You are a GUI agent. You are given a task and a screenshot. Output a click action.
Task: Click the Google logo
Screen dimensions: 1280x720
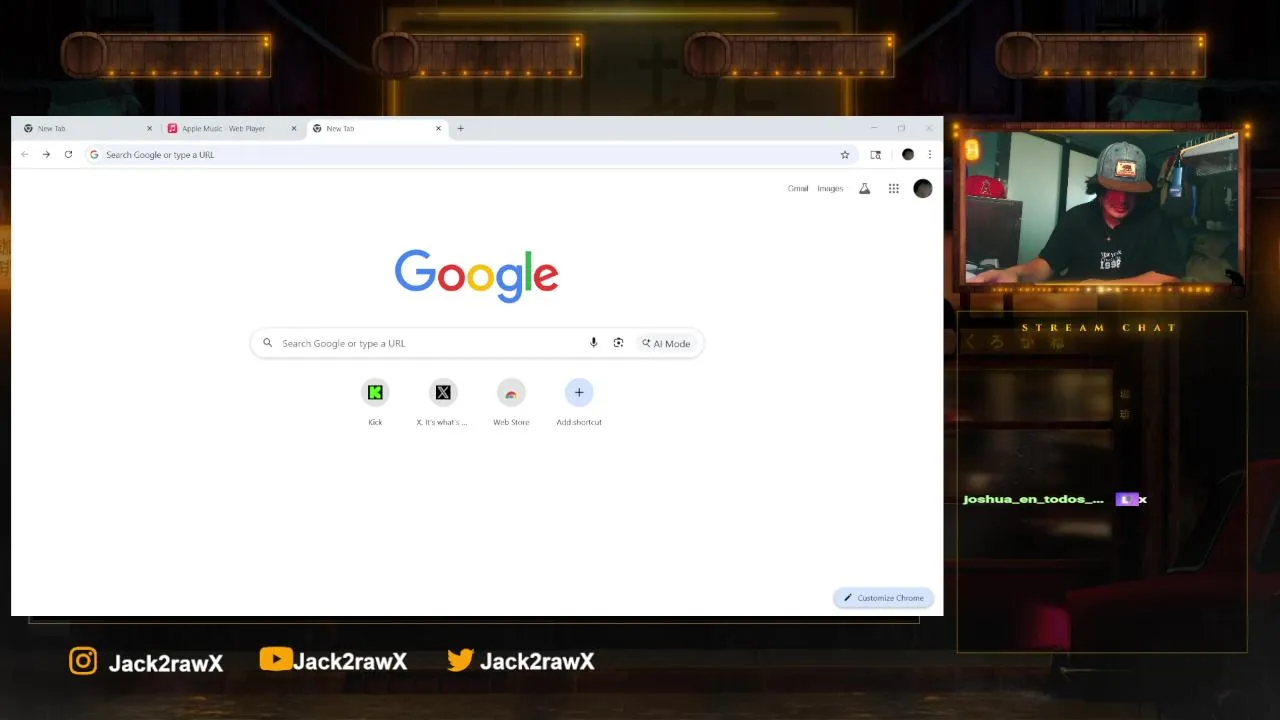point(476,275)
